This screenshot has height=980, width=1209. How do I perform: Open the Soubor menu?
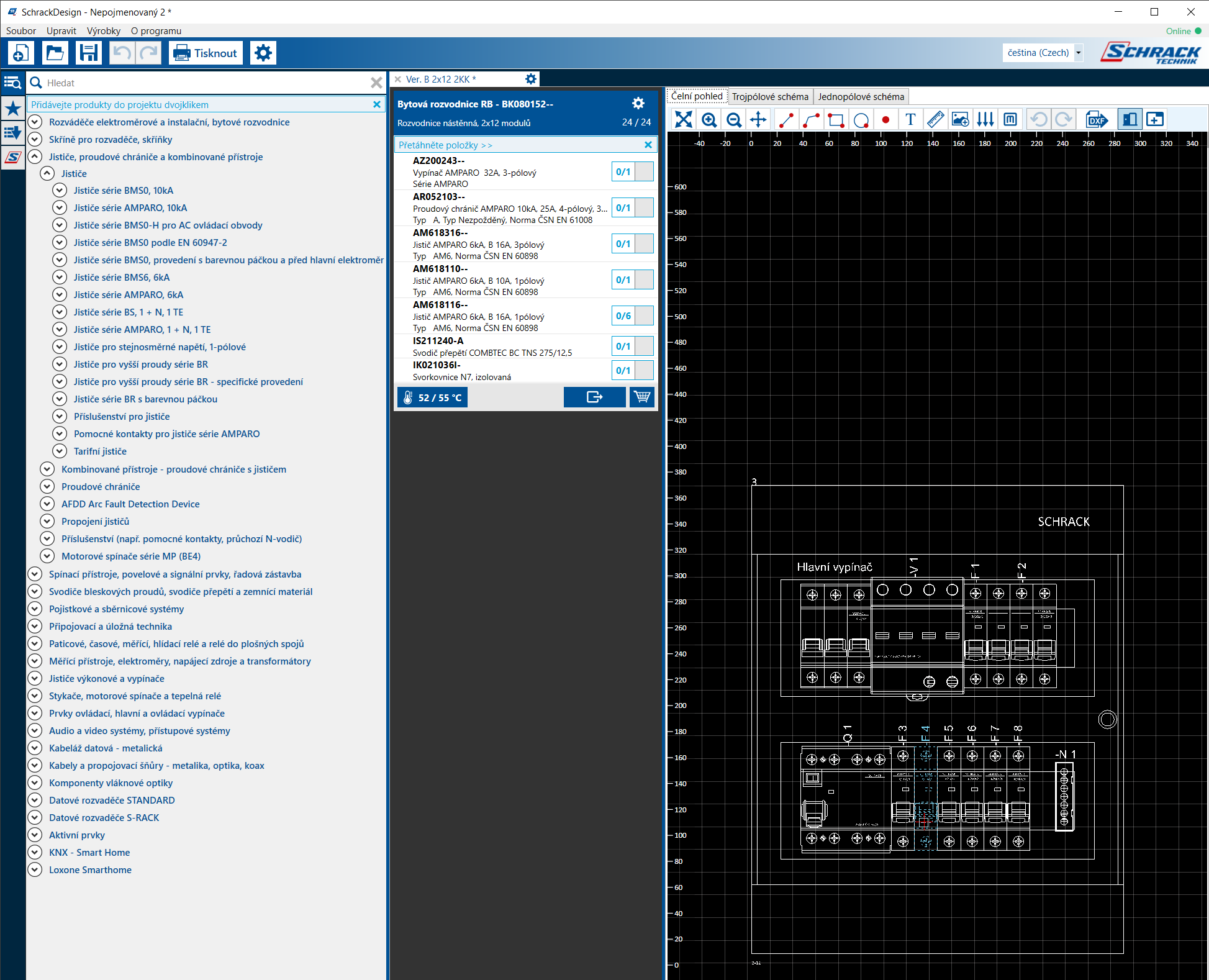click(21, 30)
